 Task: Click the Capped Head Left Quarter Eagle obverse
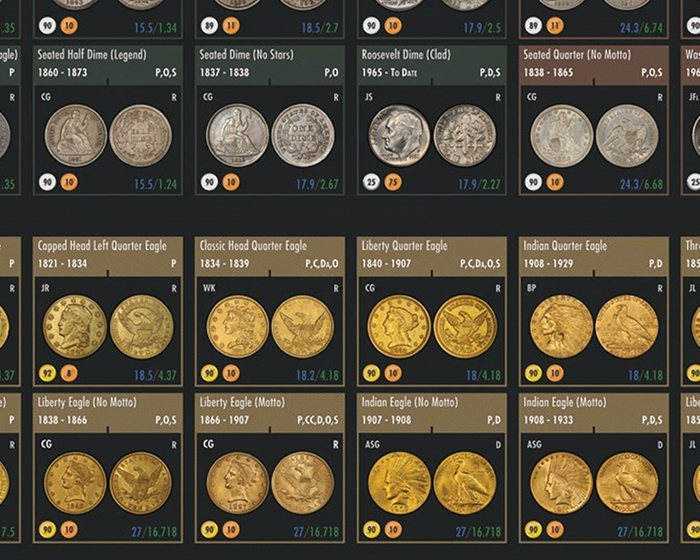pyautogui.click(x=75, y=327)
